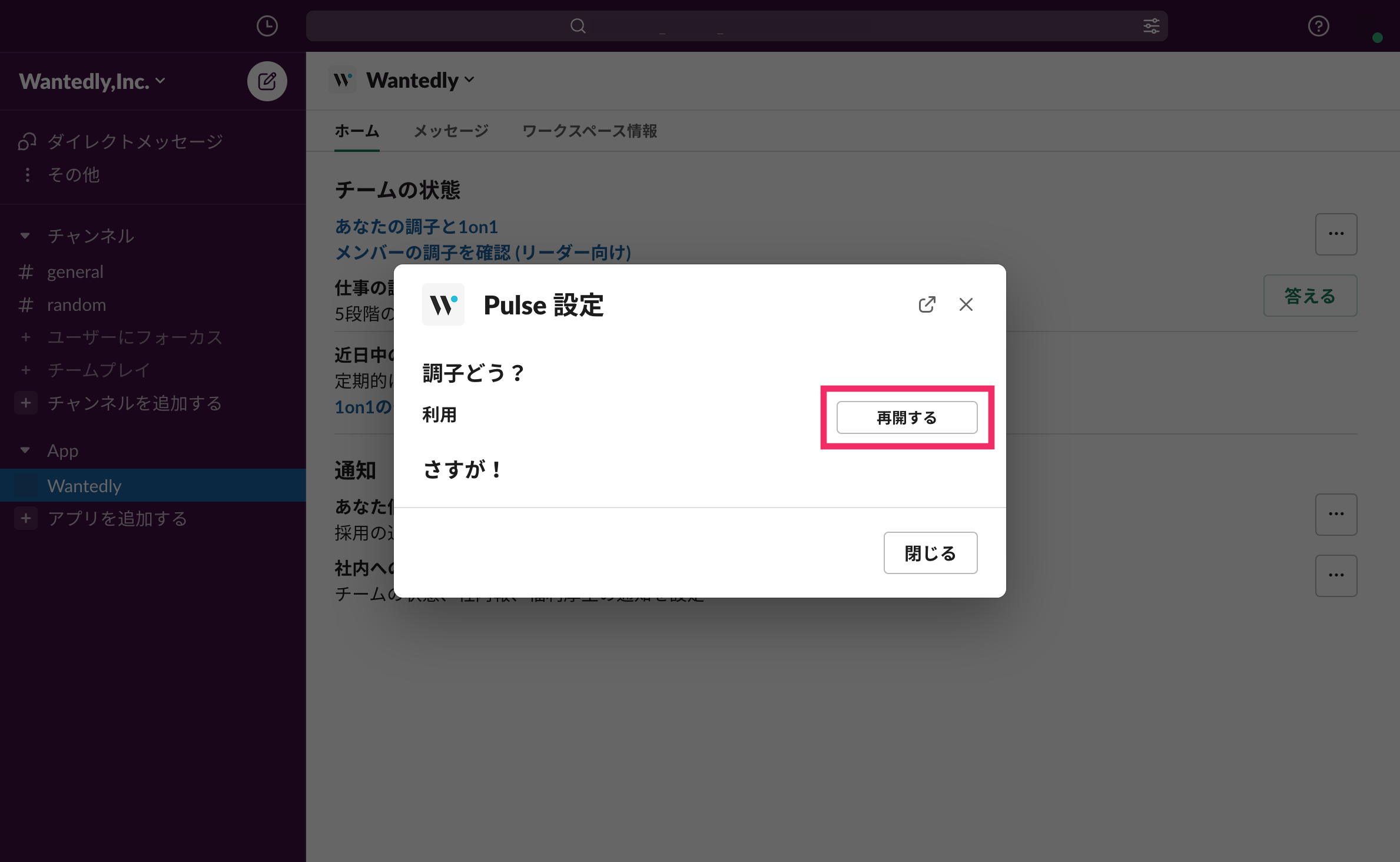Click the 通知 heading
Screen dimensions: 1400x862
355,470
